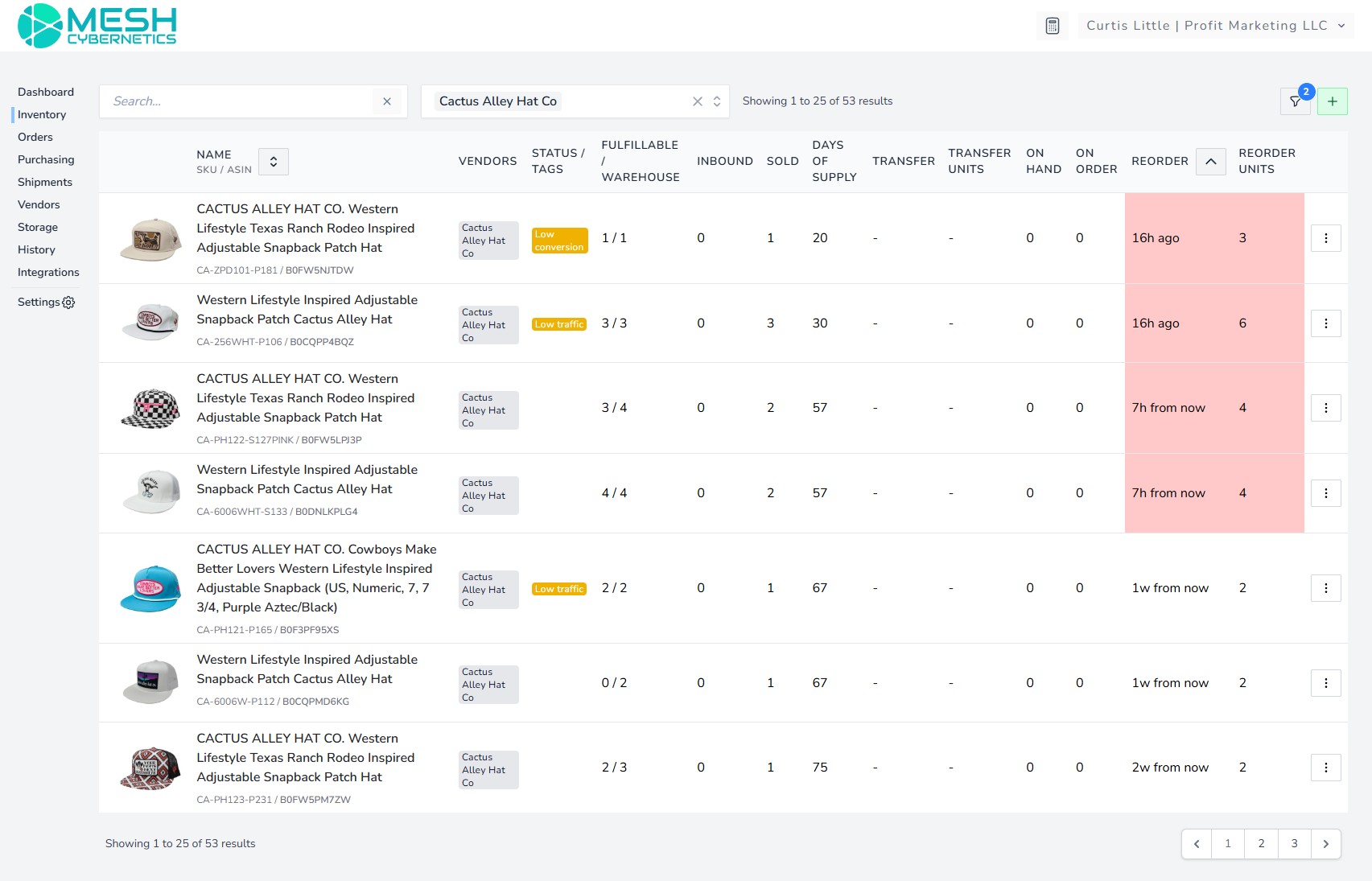Clear the search field with the X icon
1372x881 pixels.
[387, 101]
